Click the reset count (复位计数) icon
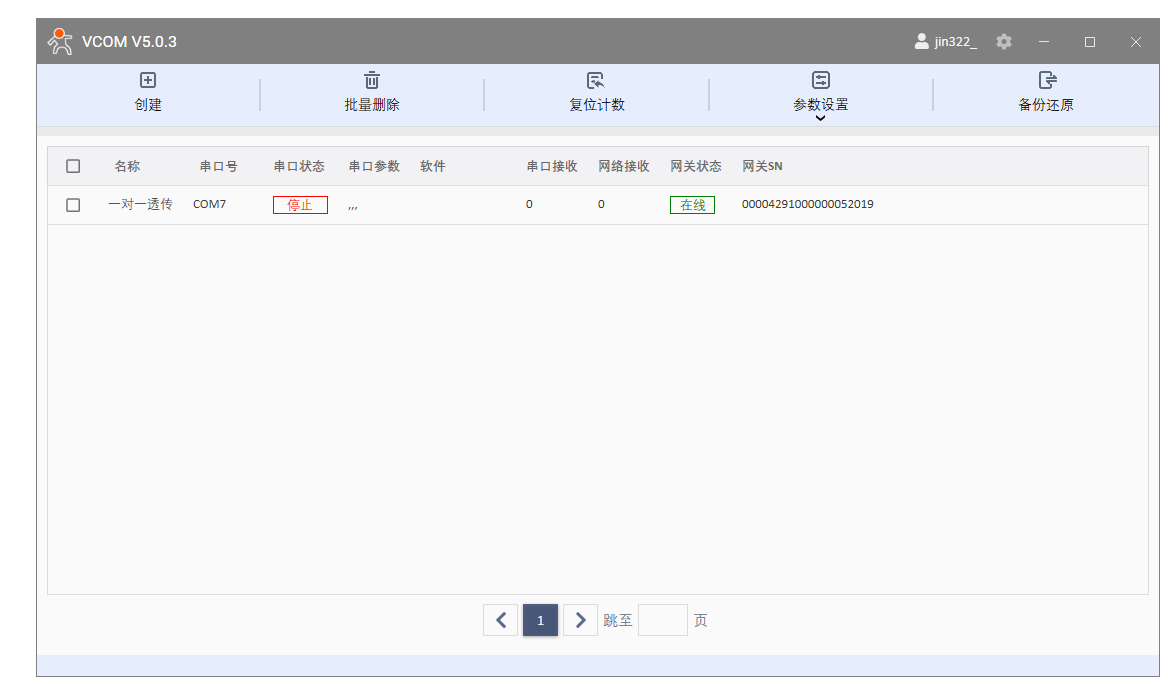Viewport: 1168px width, 684px height. point(596,81)
